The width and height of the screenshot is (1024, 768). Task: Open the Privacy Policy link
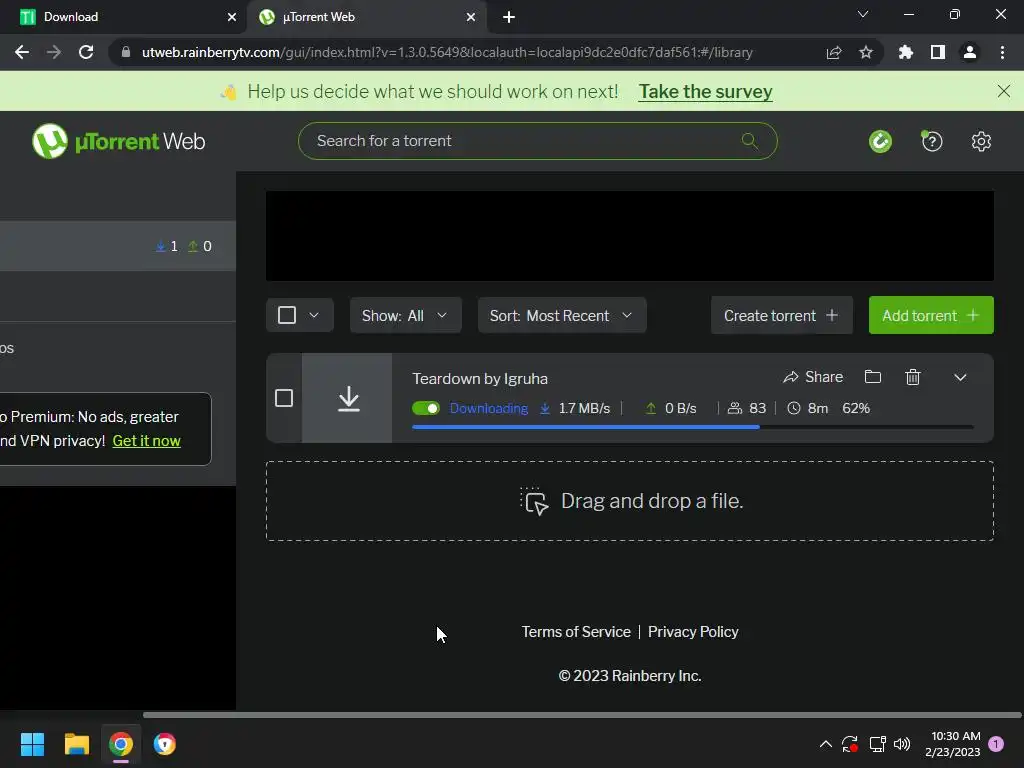click(693, 632)
